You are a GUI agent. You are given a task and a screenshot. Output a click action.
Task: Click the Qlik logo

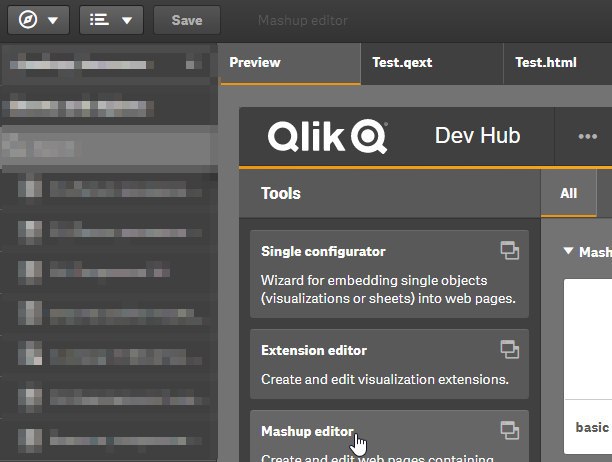328,136
